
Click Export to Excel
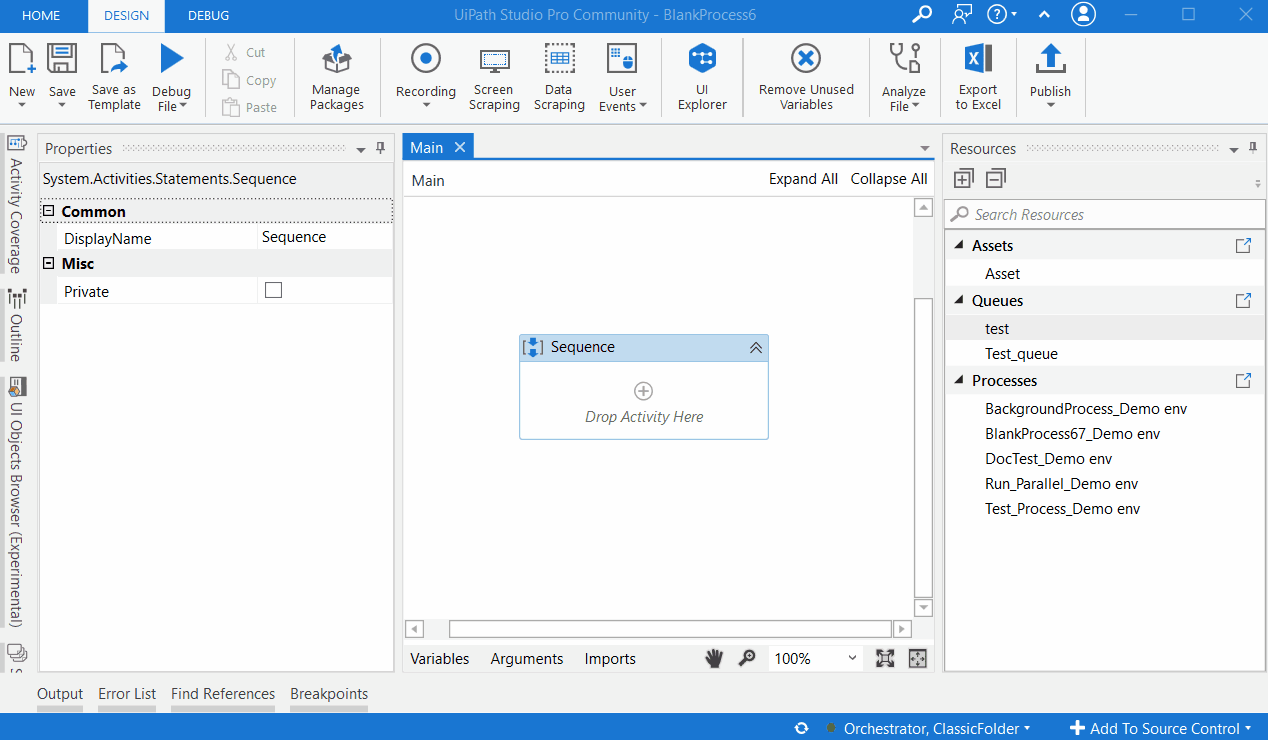(978, 77)
